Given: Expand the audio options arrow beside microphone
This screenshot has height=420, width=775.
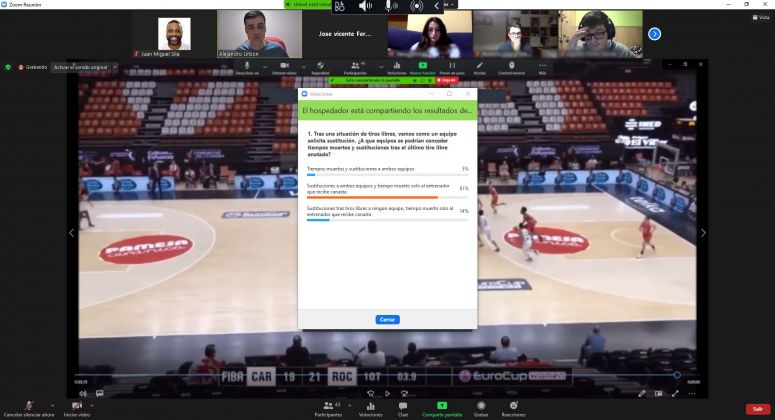Looking at the screenshot, I should pyautogui.click(x=52, y=406).
